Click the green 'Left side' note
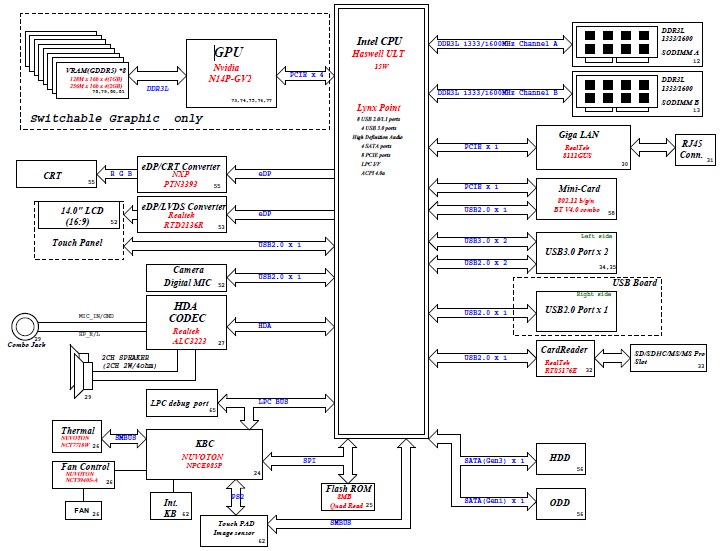The width and height of the screenshot is (722, 551). pos(596,236)
